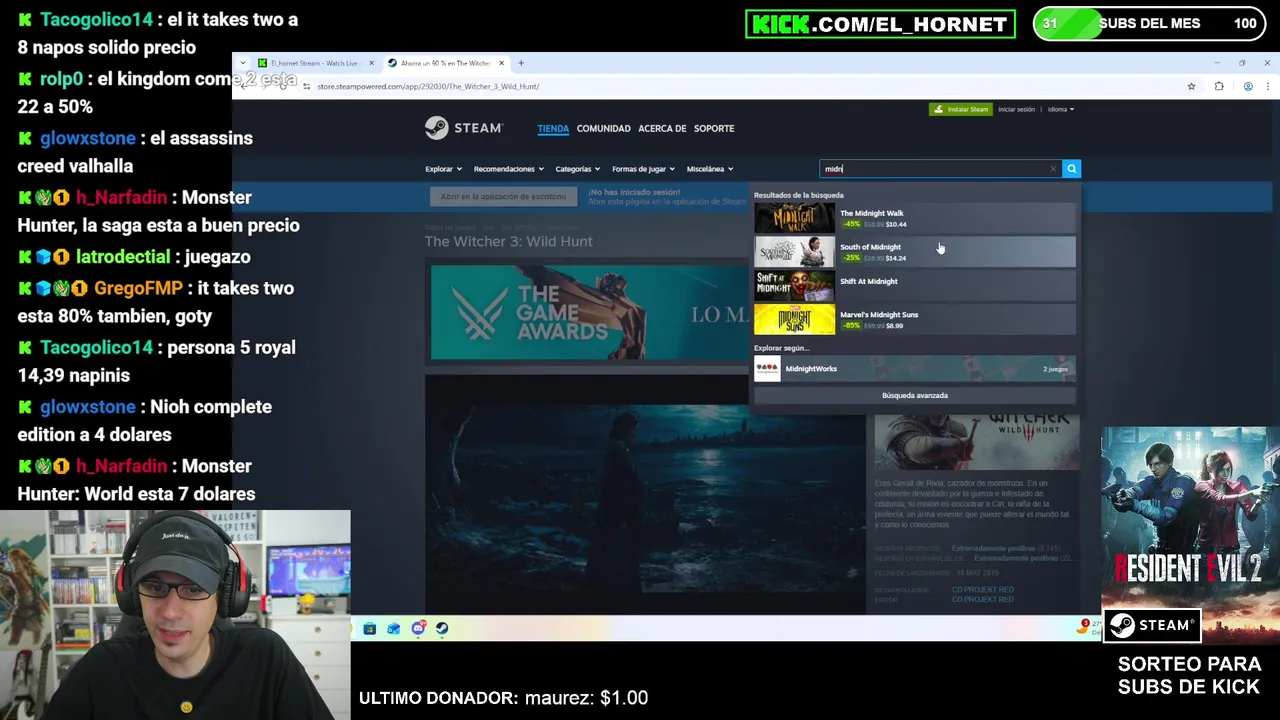This screenshot has height=720, width=1280.
Task: Expand the Categorías dropdown
Action: coord(577,169)
